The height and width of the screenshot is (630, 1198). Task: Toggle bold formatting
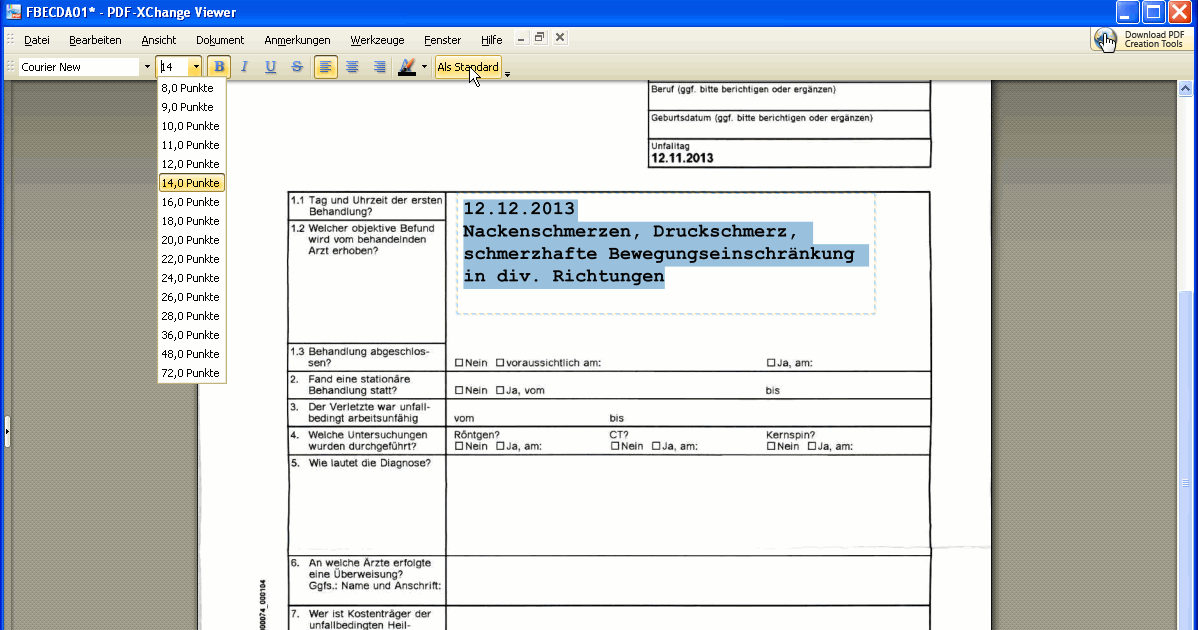[219, 67]
